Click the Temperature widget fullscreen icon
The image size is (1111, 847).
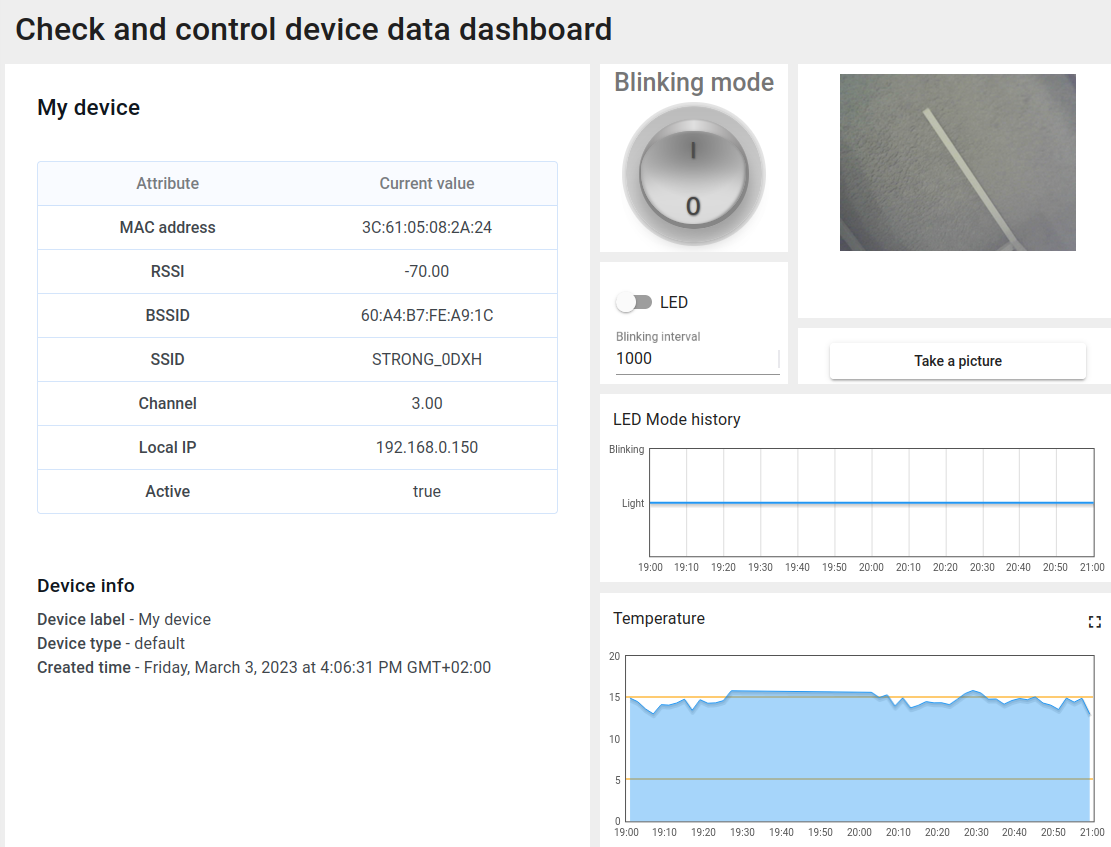click(1094, 622)
